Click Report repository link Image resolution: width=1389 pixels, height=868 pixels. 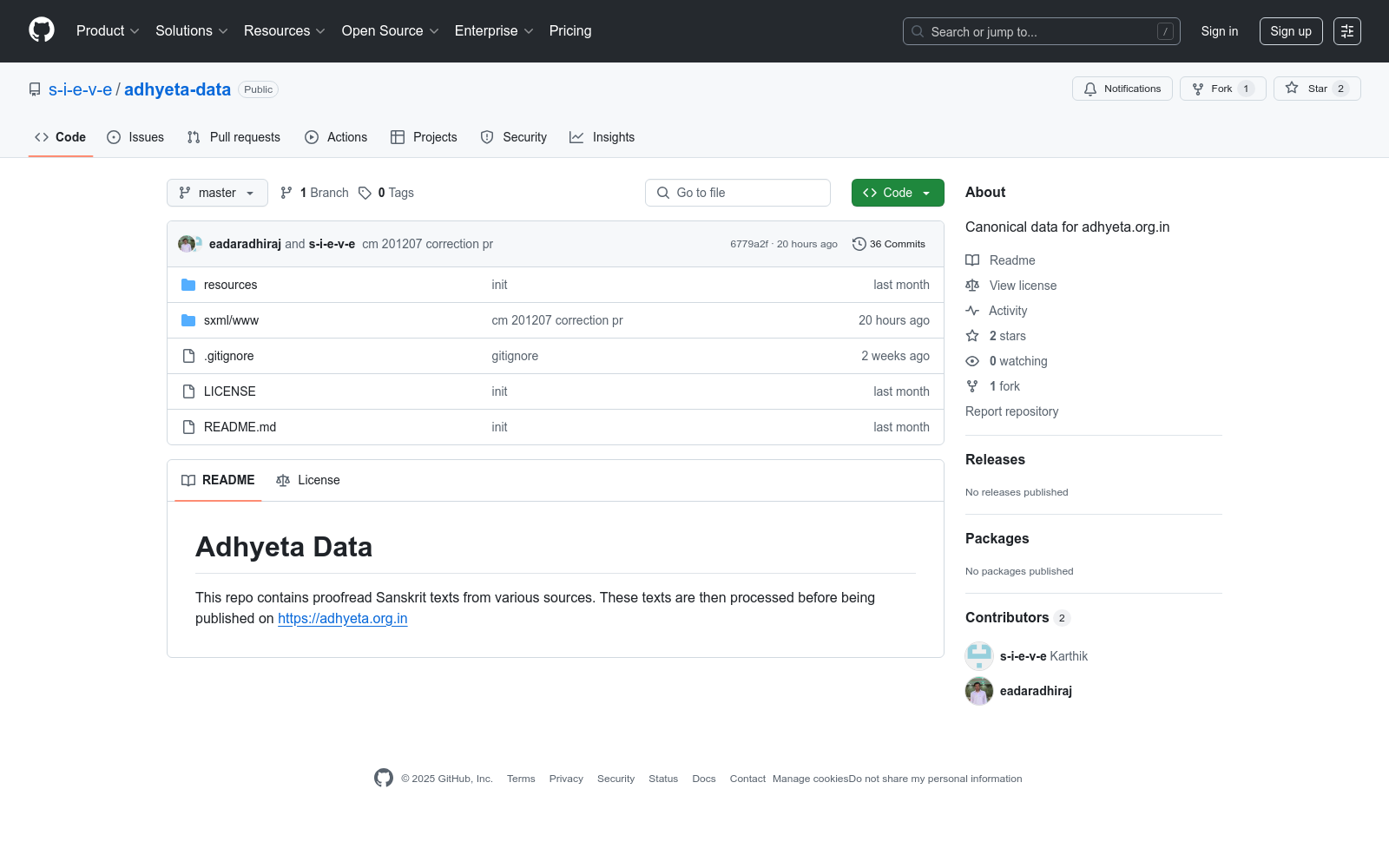click(x=1012, y=411)
